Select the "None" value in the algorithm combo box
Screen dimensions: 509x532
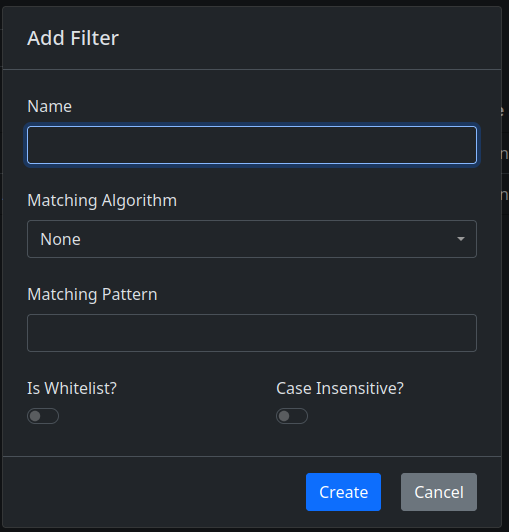click(x=60, y=239)
